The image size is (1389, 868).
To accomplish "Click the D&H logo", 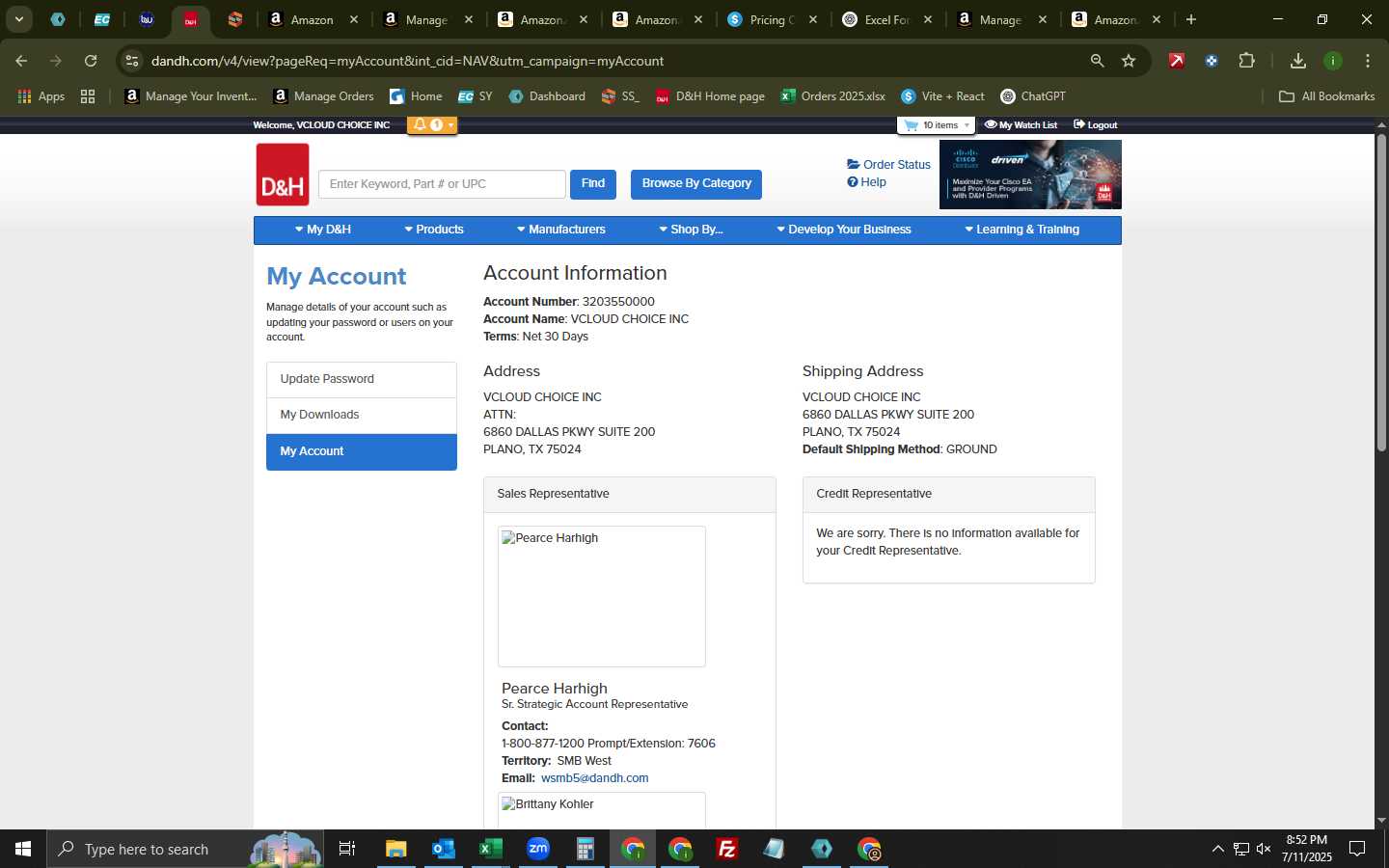I will point(283,175).
